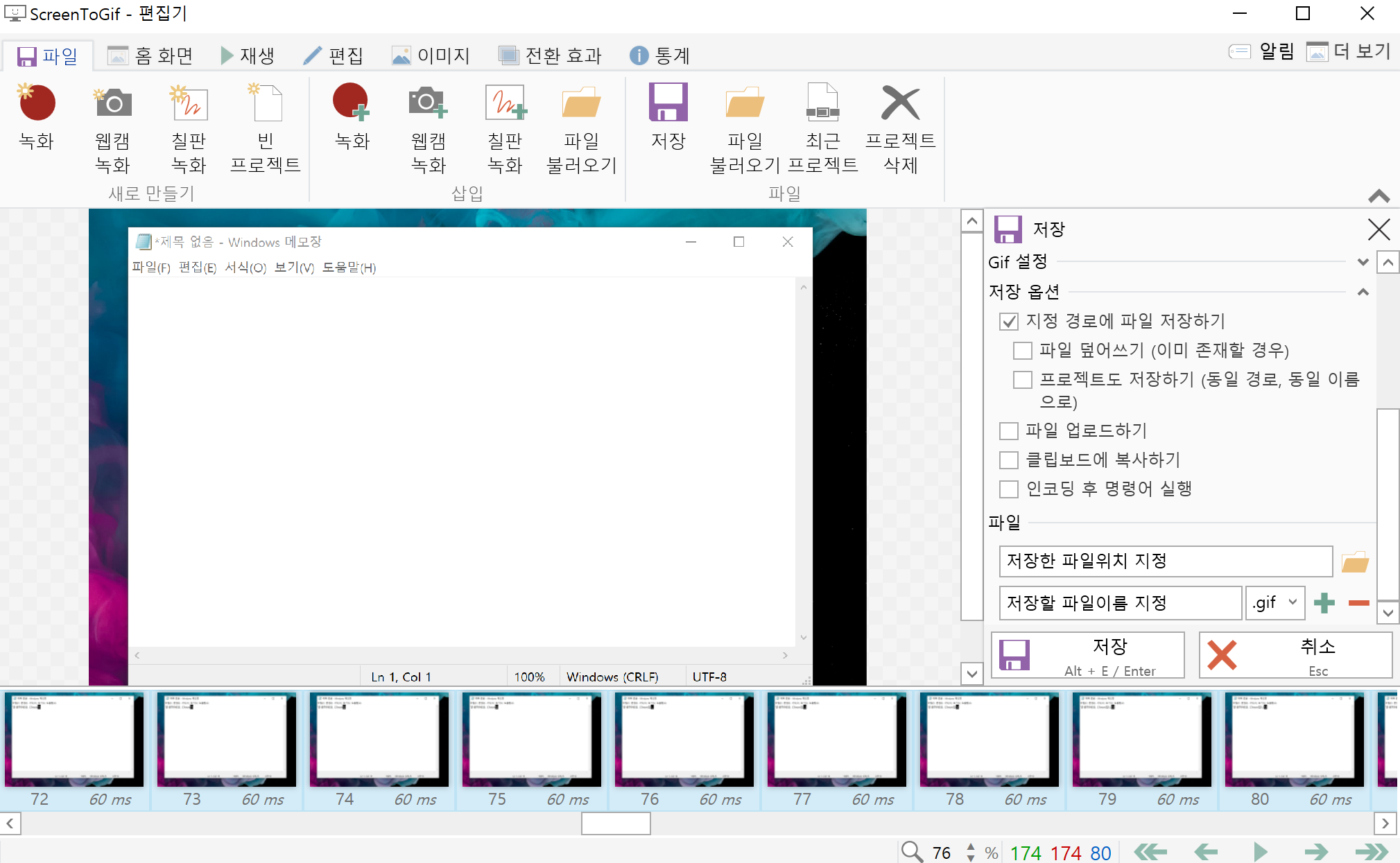1400x863 pixels.
Task: Click the 취소 Esc cancel button
Action: tap(1295, 655)
